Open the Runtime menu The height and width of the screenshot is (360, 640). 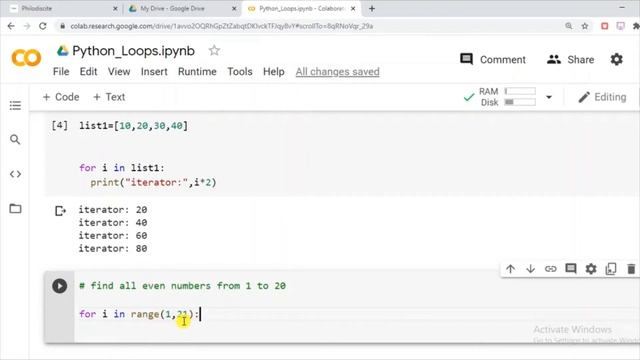(197, 72)
